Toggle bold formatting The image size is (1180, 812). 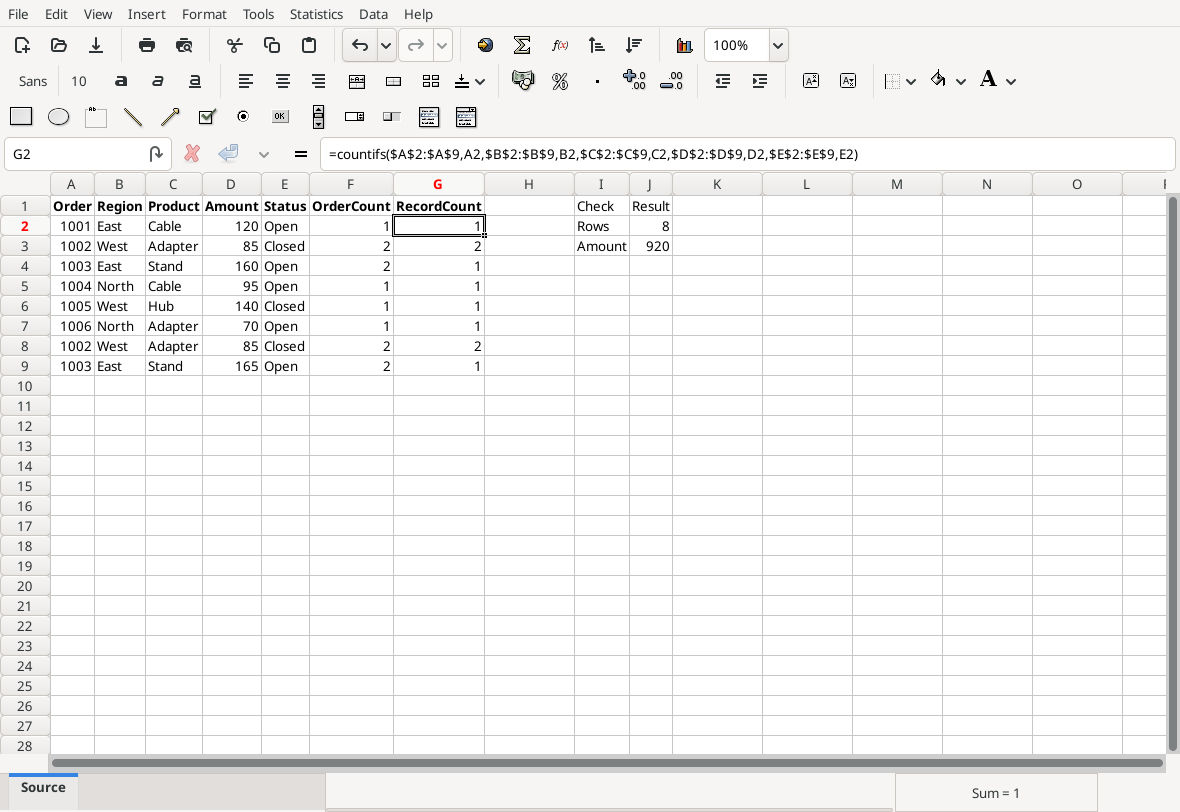pyautogui.click(x=120, y=81)
